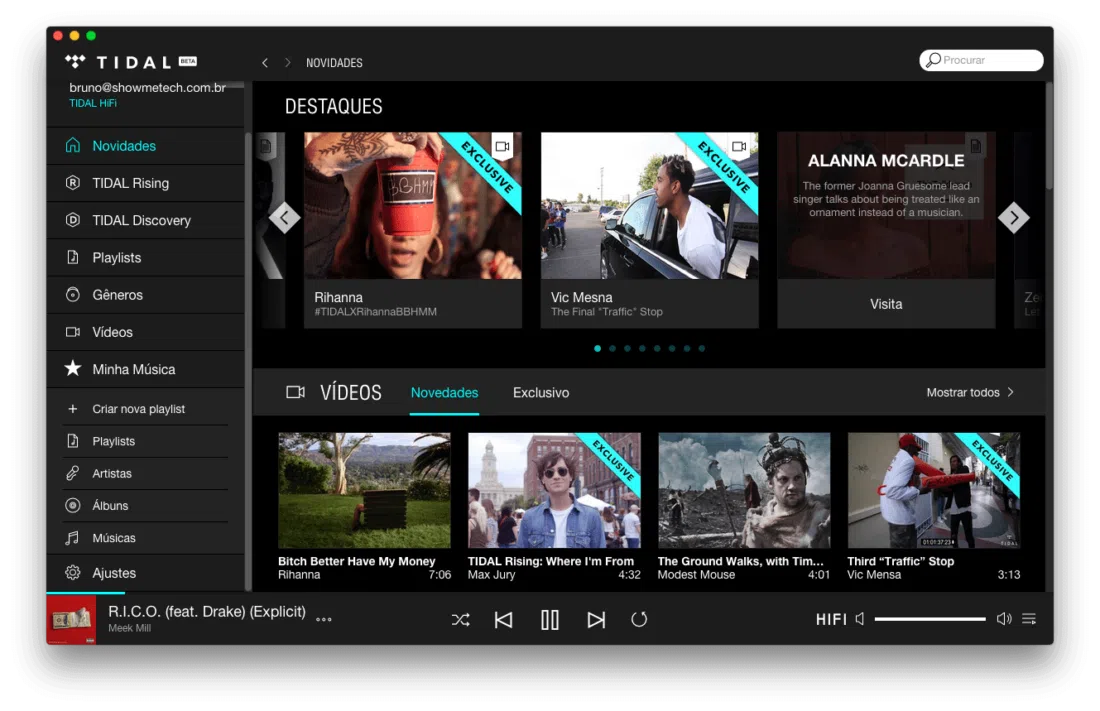Open Novidades in the sidebar
1100x711 pixels.
(145, 146)
